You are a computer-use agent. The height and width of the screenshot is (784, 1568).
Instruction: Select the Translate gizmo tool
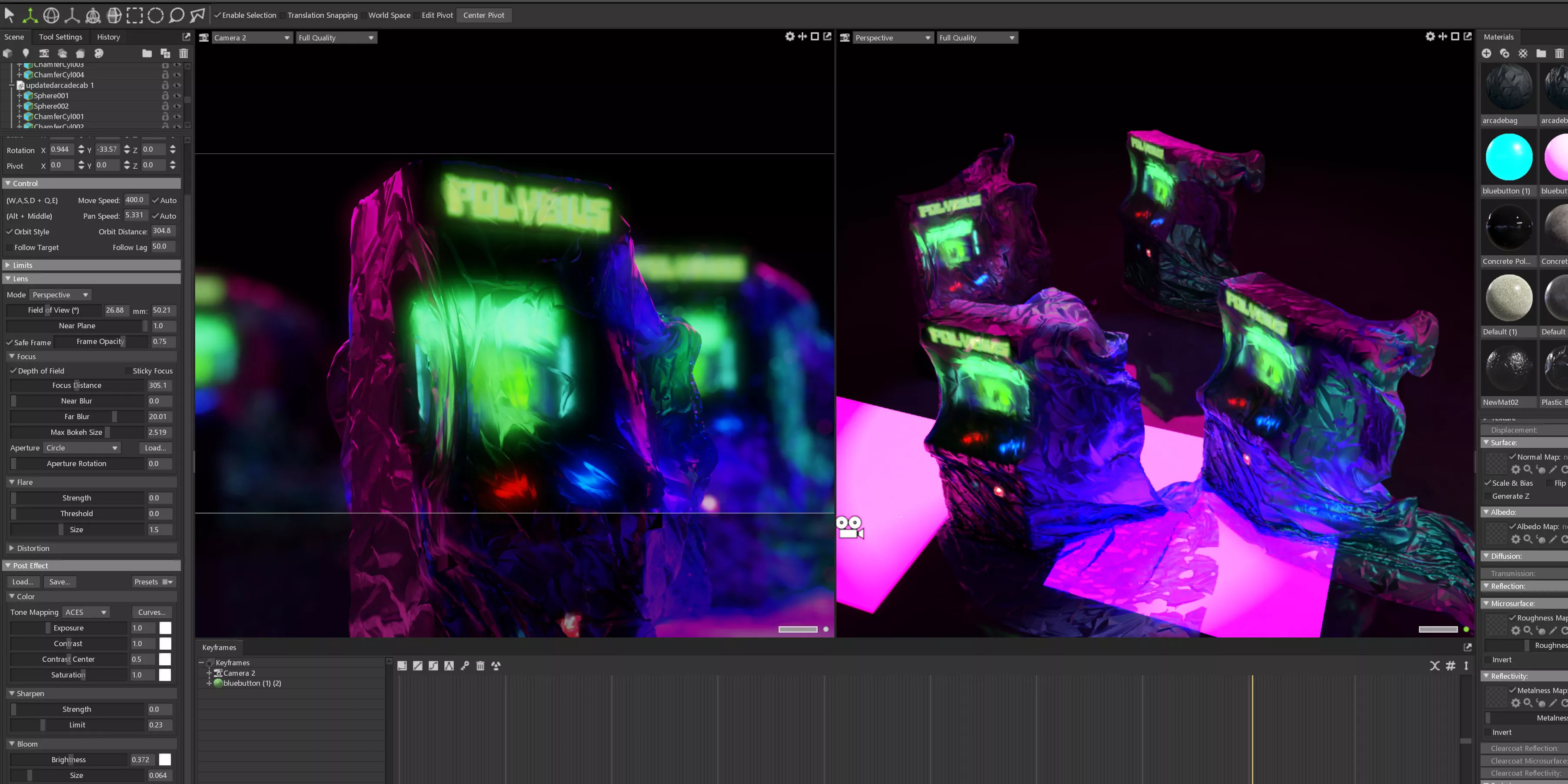(30, 15)
